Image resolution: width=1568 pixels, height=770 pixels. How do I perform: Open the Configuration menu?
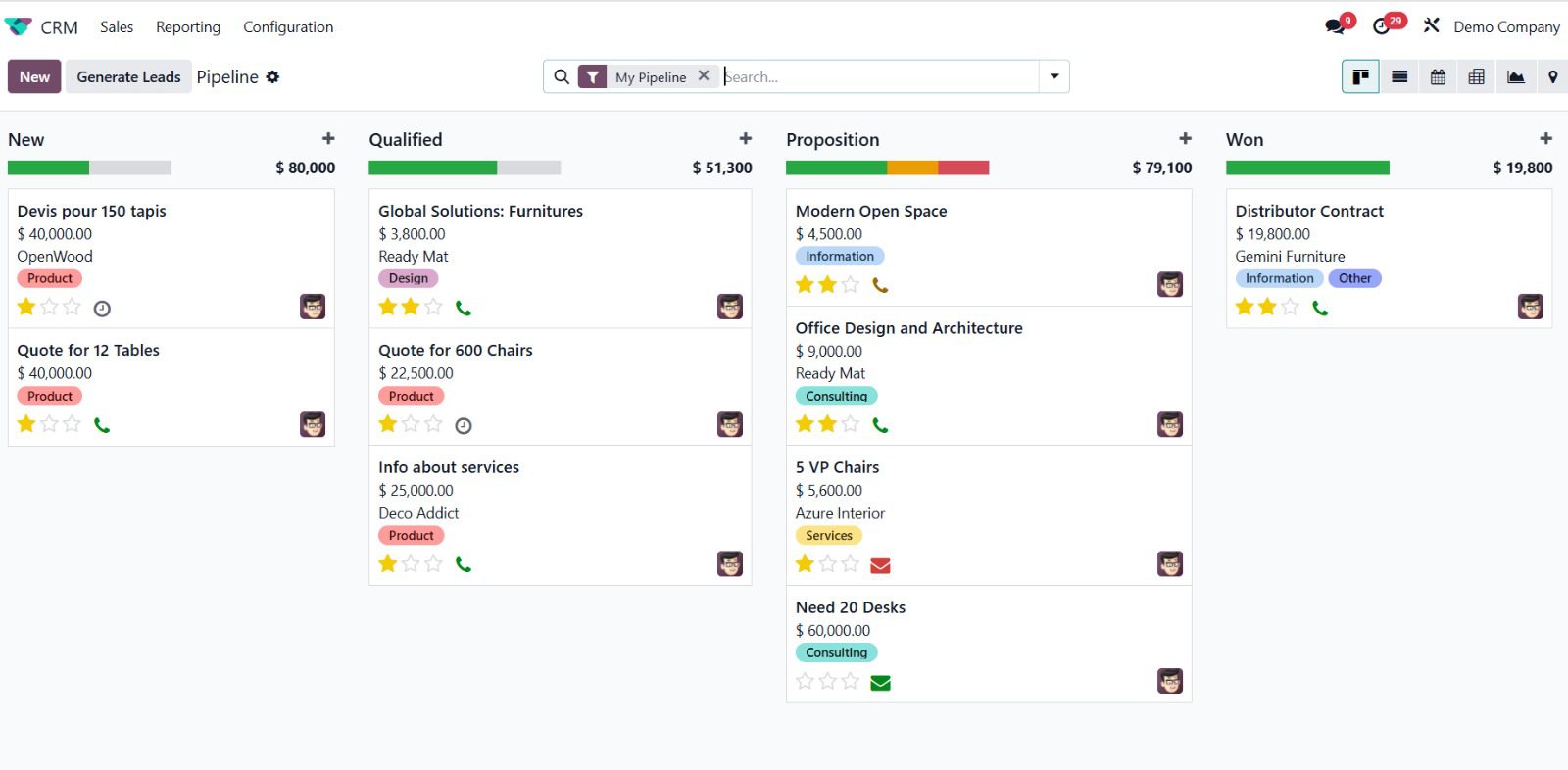click(288, 27)
